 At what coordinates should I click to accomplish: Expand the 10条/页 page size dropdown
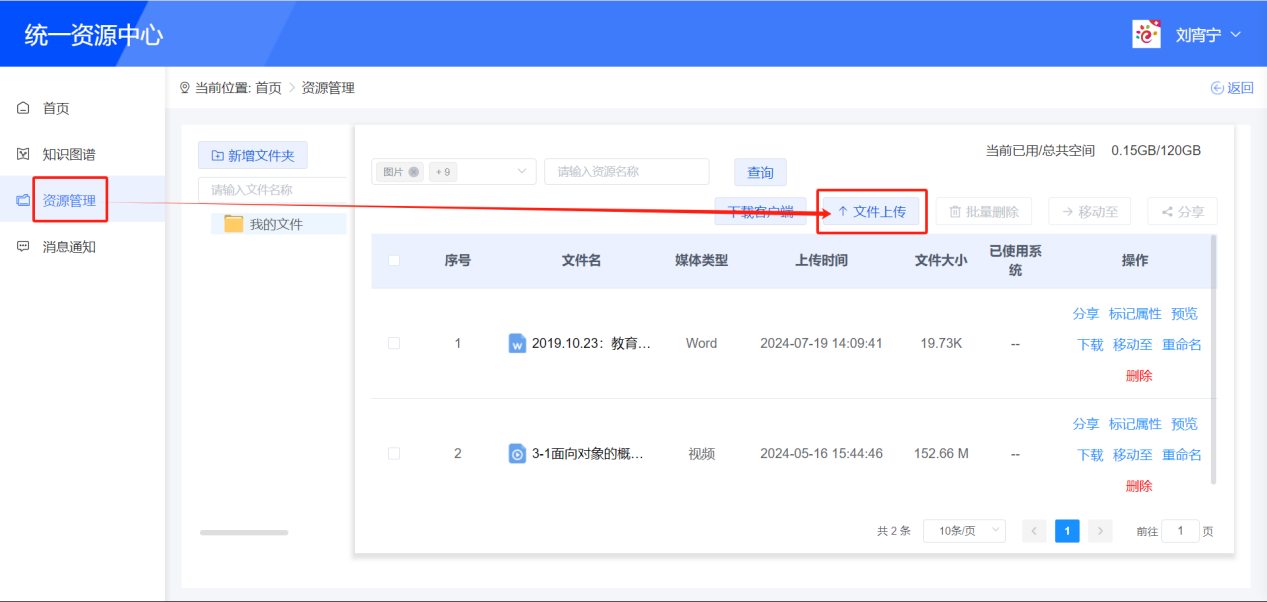pyautogui.click(x=963, y=530)
